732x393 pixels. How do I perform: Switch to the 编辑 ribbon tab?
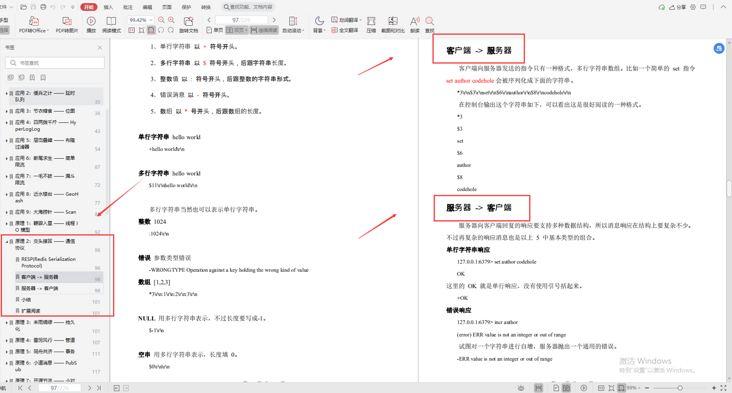tap(148, 7)
